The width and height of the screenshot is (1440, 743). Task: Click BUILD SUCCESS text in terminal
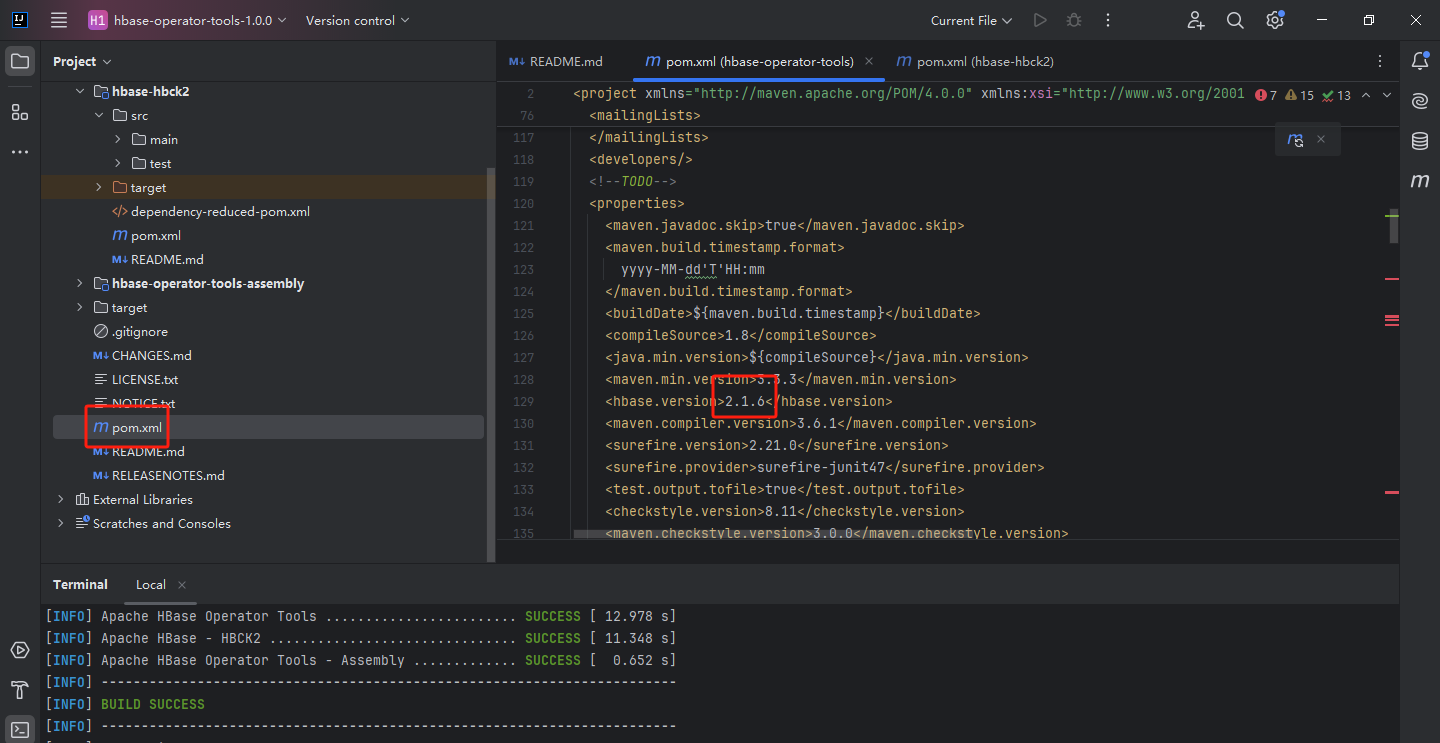[x=153, y=704]
